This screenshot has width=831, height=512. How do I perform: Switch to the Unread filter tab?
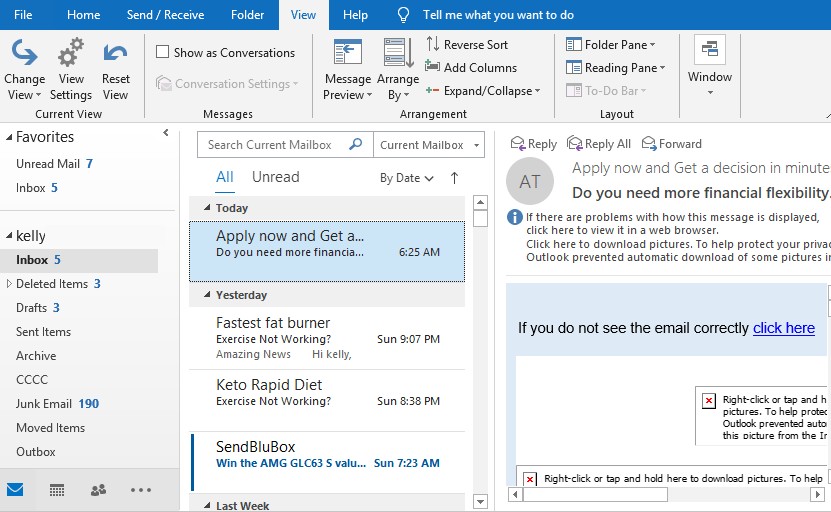click(x=275, y=177)
